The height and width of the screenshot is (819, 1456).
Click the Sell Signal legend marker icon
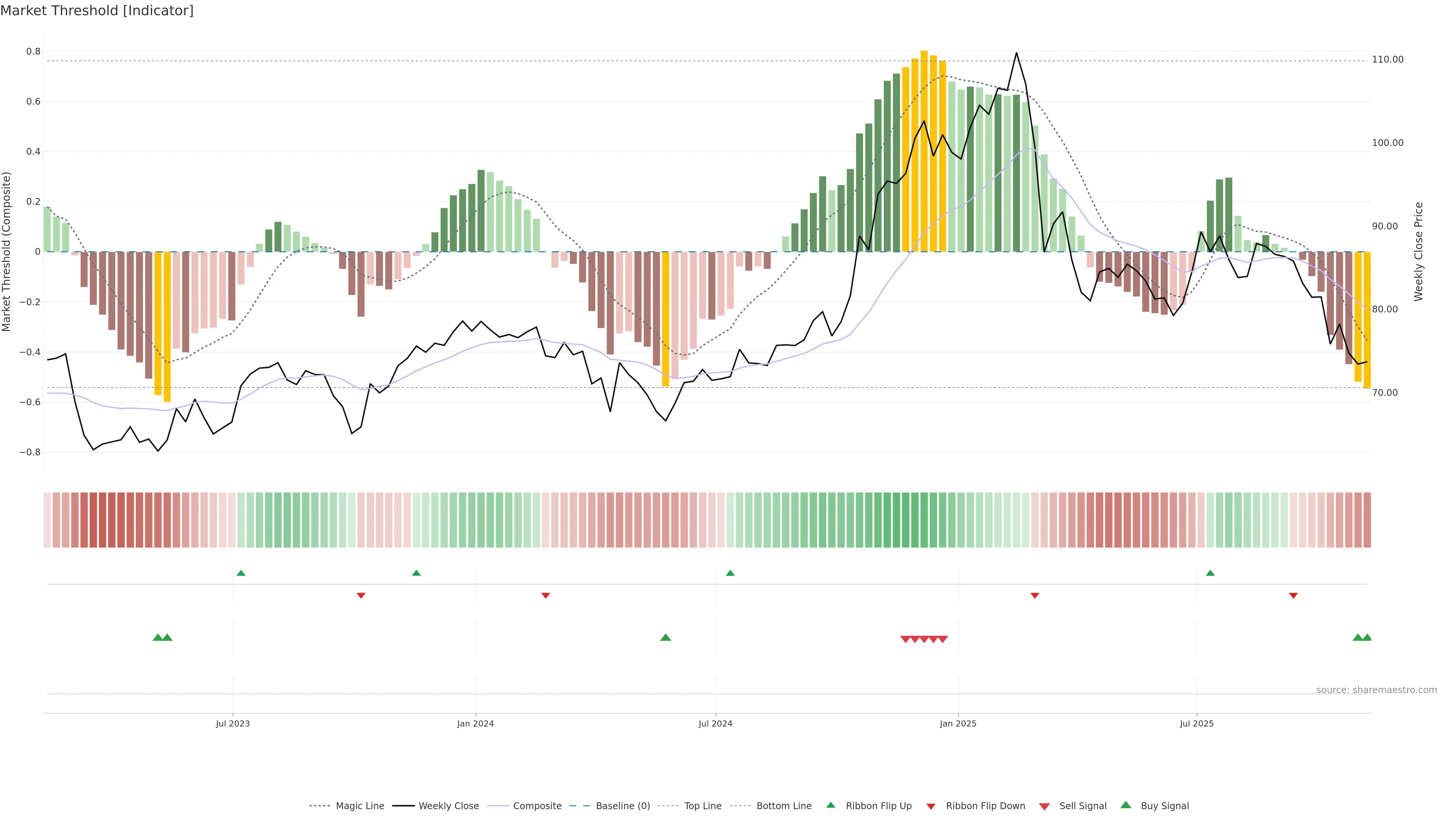(x=1044, y=806)
